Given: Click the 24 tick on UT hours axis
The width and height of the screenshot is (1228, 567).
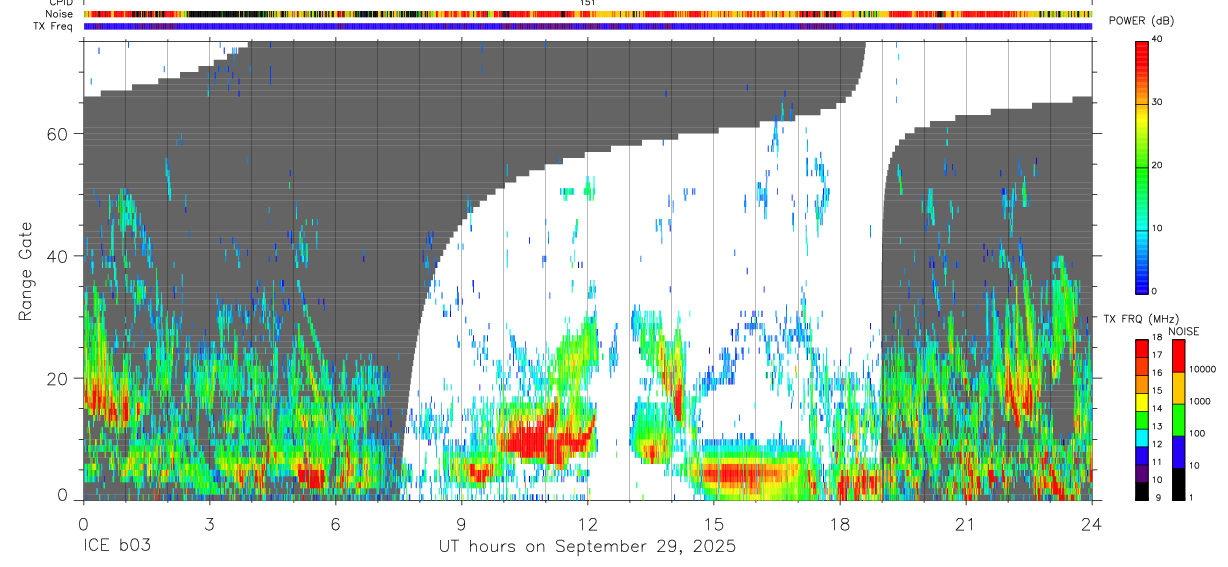Looking at the screenshot, I should tap(1092, 525).
